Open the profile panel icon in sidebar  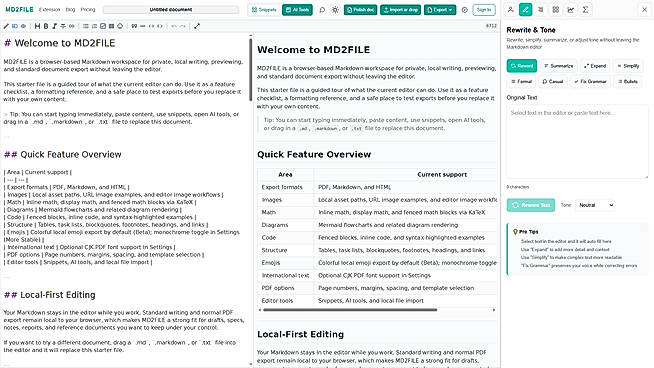point(511,10)
